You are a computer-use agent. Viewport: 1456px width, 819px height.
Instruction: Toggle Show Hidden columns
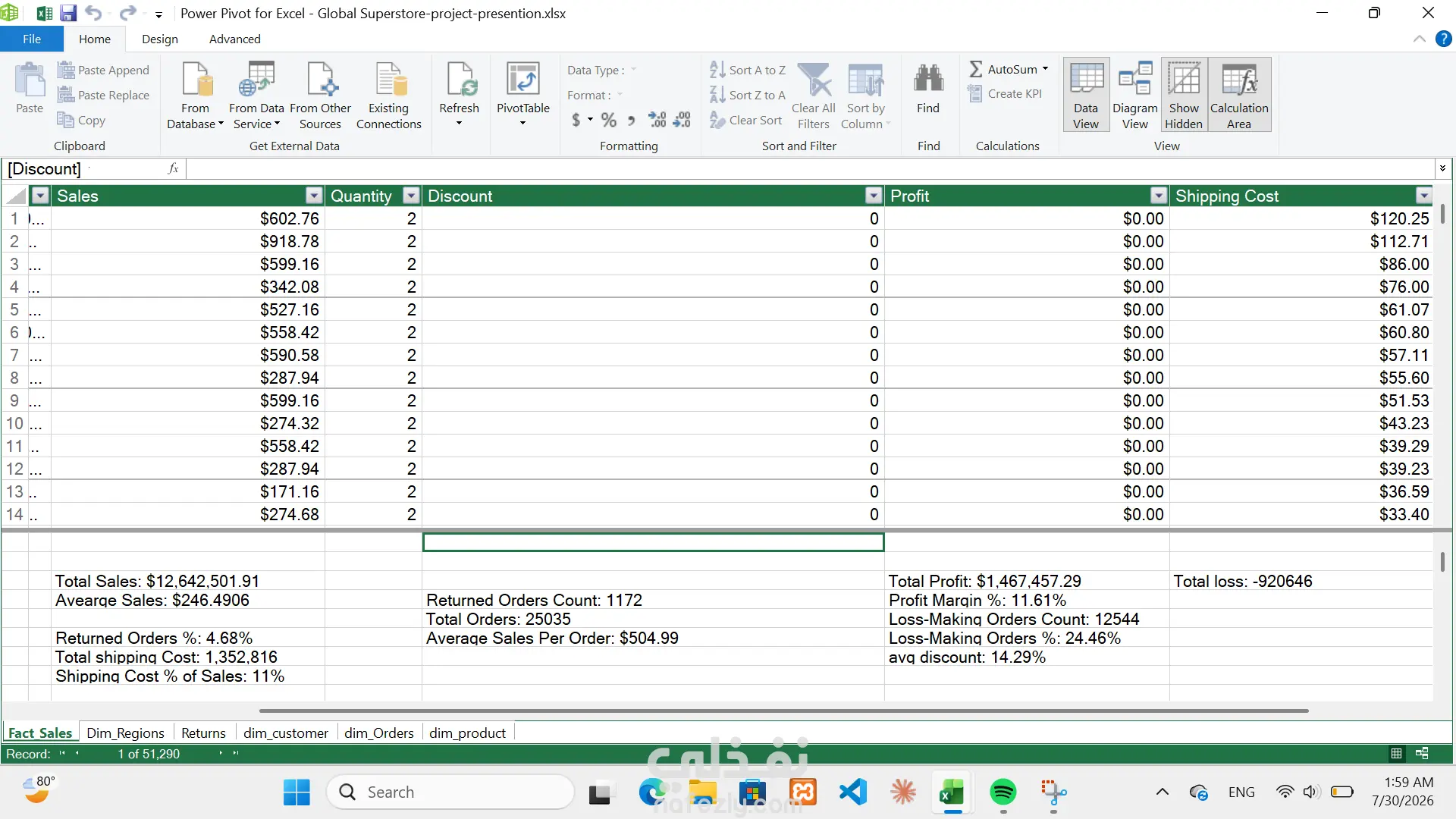click(1184, 95)
